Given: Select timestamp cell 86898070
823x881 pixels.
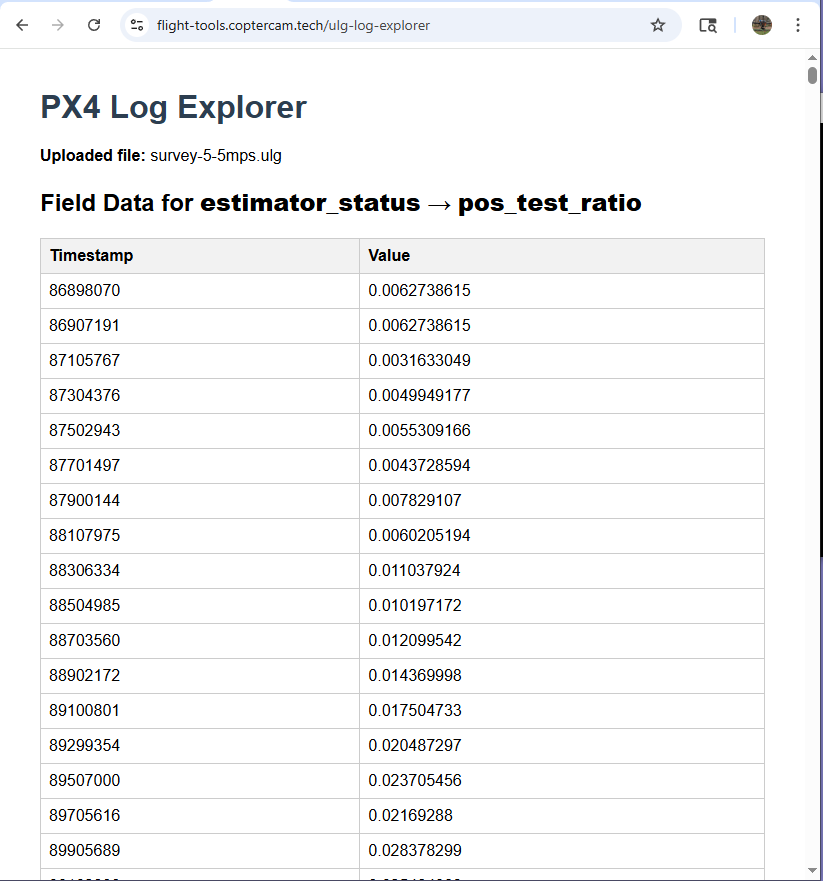Looking at the screenshot, I should (85, 291).
